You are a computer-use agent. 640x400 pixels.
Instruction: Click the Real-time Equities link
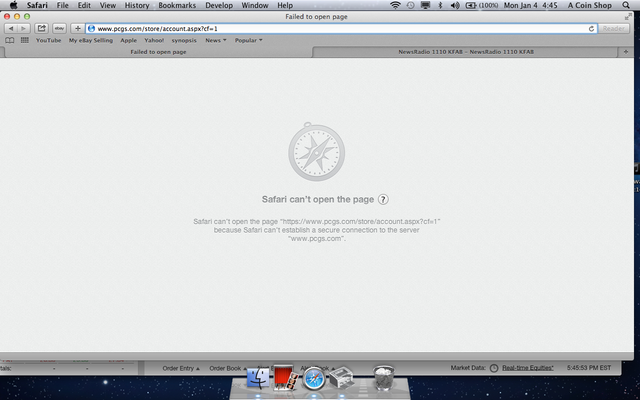tap(527, 368)
